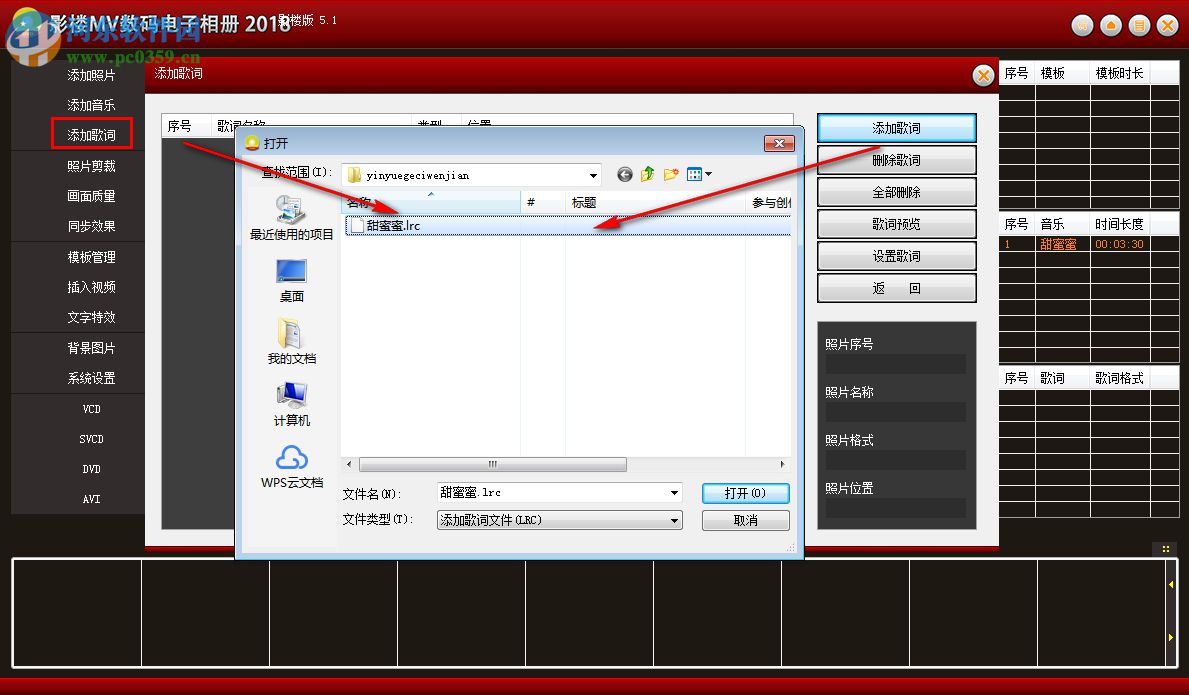Open 模板管理 in left sidebar
Viewport: 1189px width, 695px height.
(x=92, y=257)
